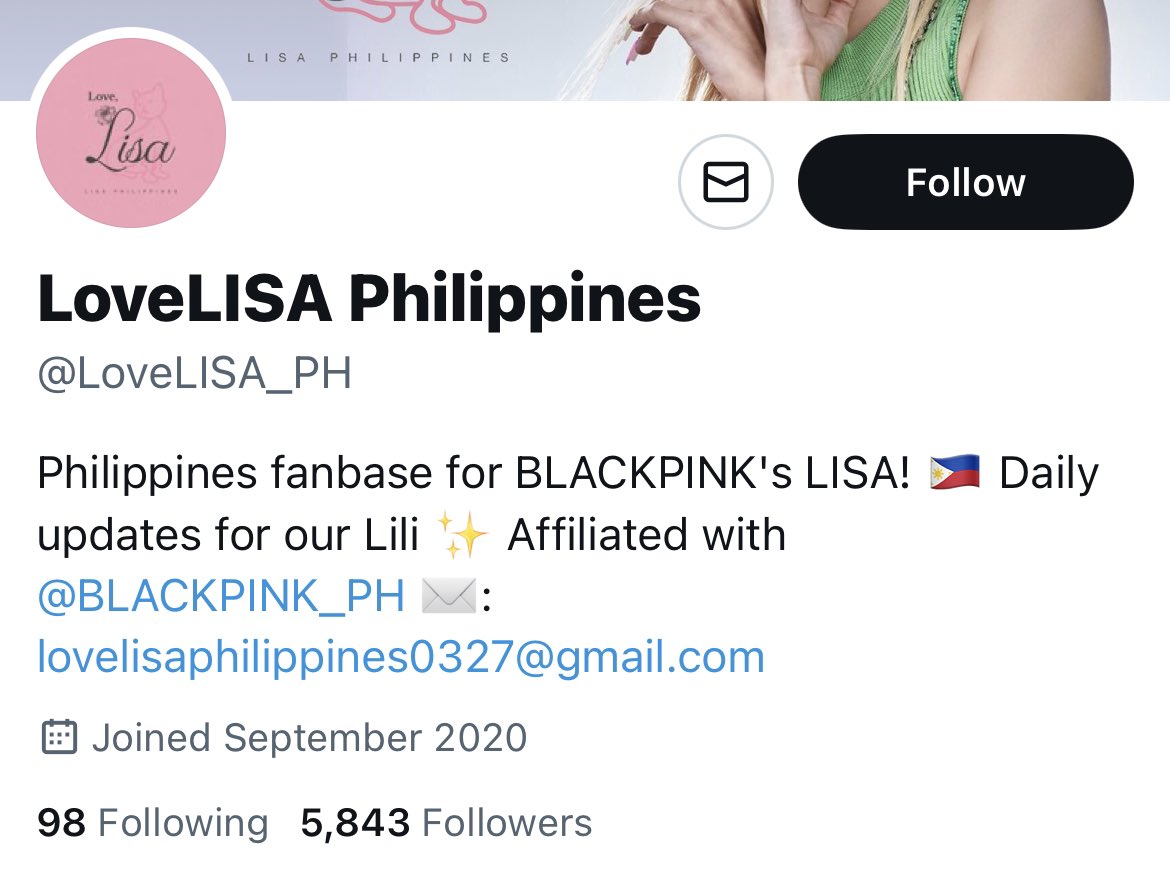
Task: Click the LoveLISA Philippines display name
Action: (x=369, y=299)
